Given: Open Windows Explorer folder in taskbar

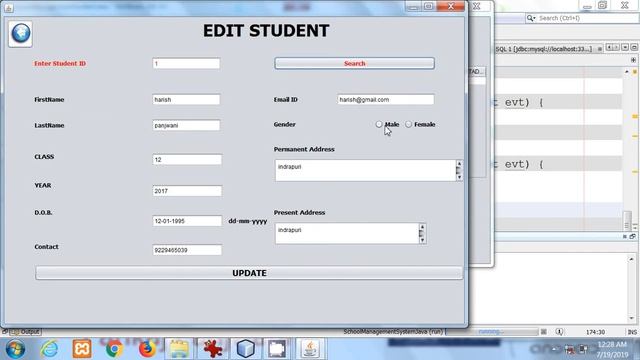Looking at the screenshot, I should pos(179,349).
